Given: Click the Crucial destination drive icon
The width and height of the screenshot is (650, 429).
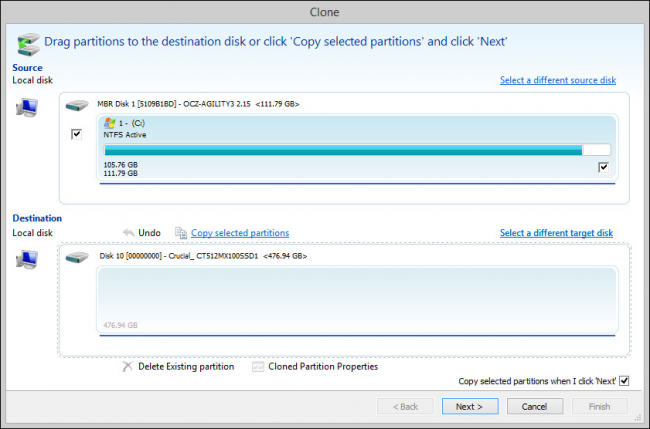Looking at the screenshot, I should click(77, 257).
